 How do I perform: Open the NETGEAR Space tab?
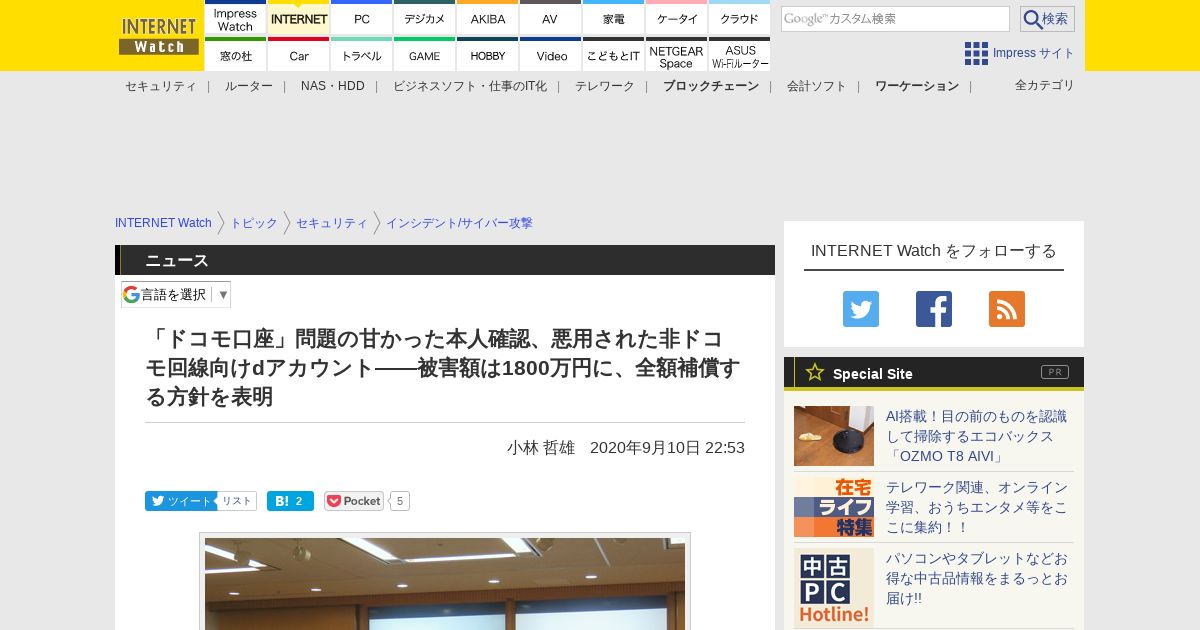[677, 55]
